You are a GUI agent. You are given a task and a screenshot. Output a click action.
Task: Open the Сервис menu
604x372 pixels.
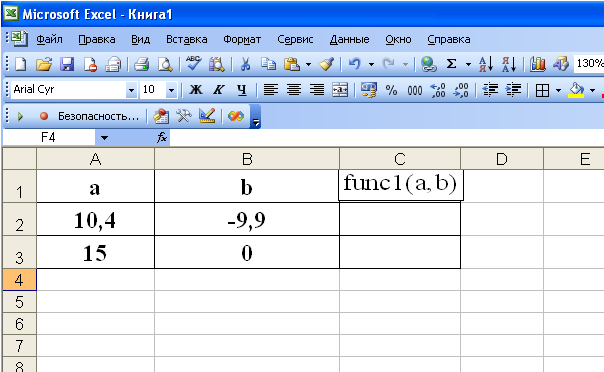(295, 39)
